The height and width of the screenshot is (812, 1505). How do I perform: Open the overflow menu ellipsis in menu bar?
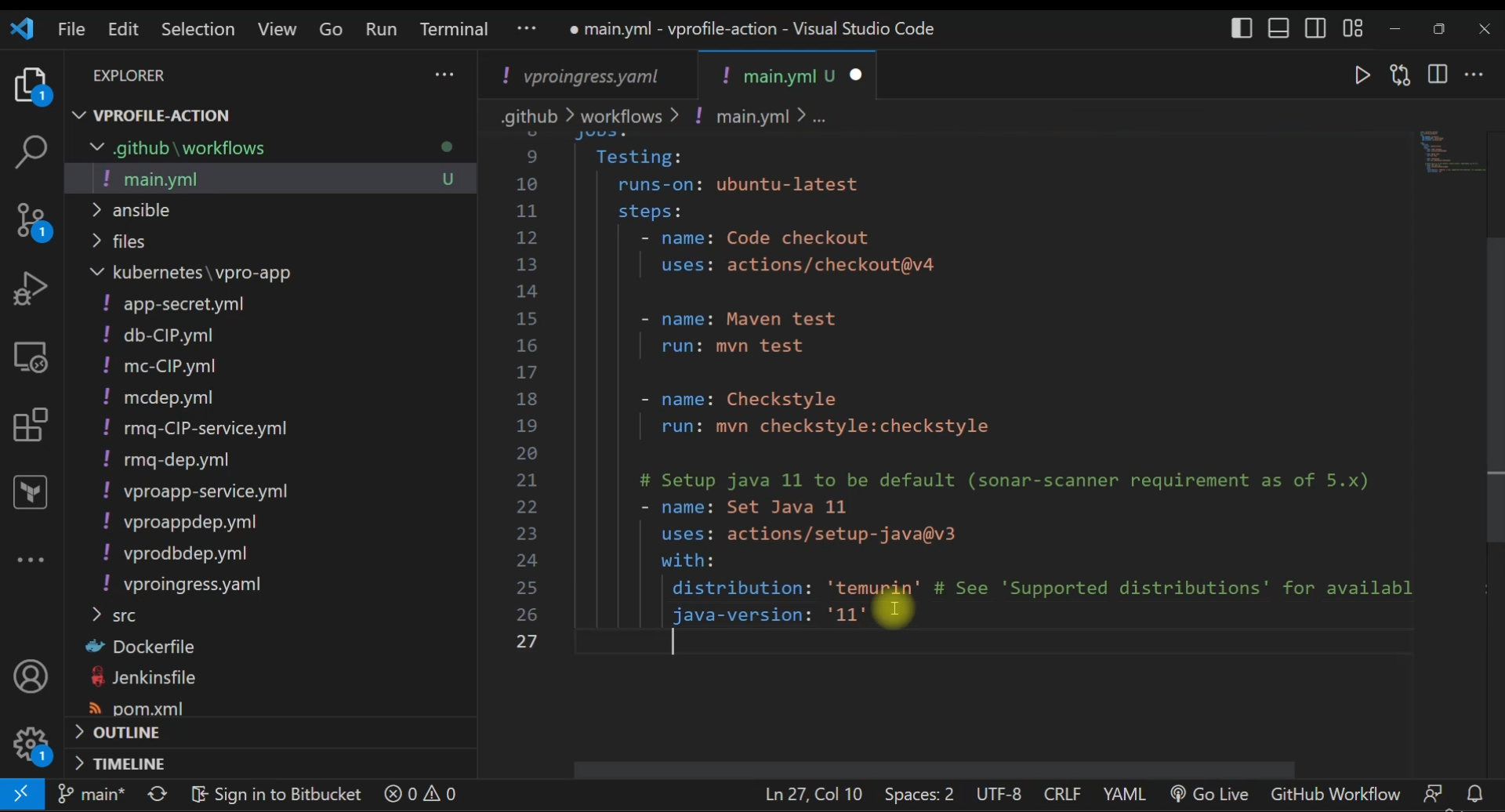[528, 30]
